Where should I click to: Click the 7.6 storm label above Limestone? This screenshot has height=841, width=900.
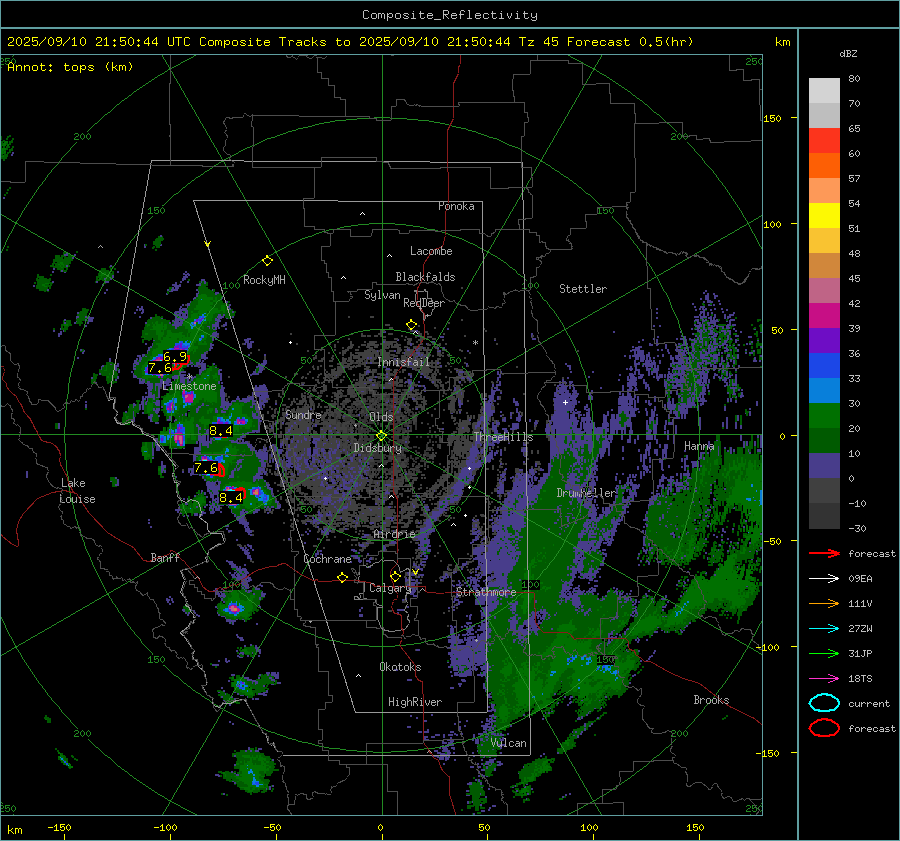coord(160,368)
